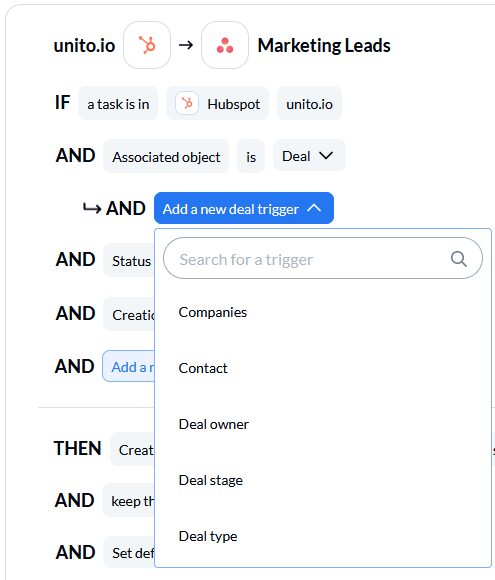Click the Status condition chip
Image resolution: width=495 pixels, height=580 pixels.
coord(129,260)
